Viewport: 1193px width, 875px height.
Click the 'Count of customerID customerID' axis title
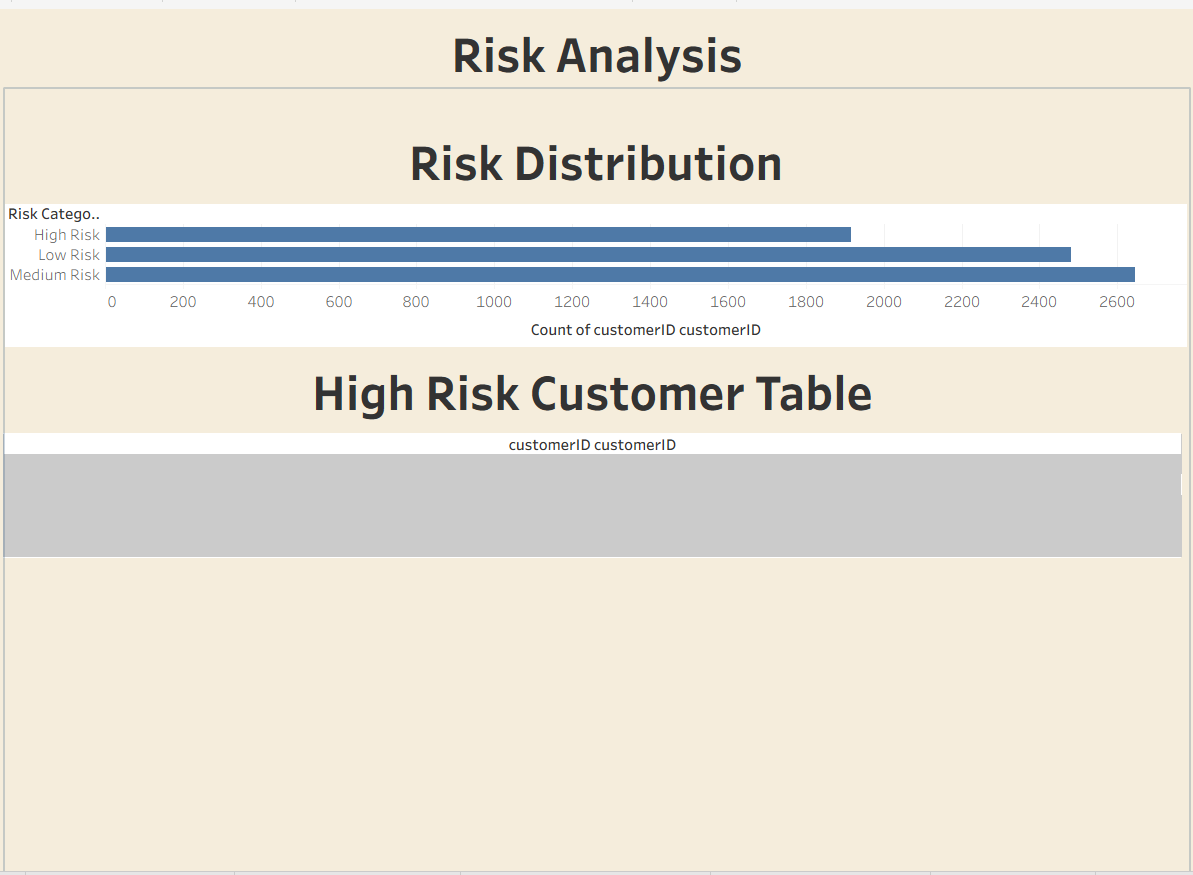(x=645, y=329)
